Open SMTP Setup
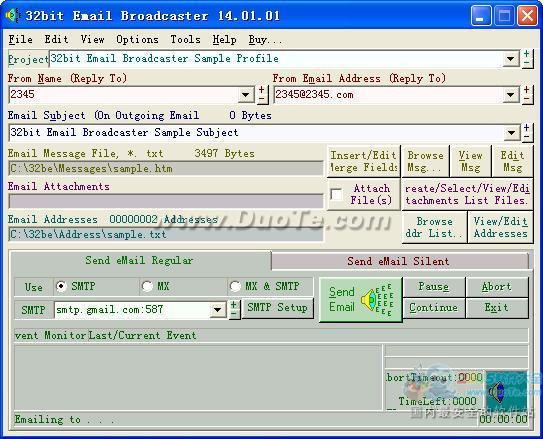The height and width of the screenshot is (439, 543). [277, 308]
